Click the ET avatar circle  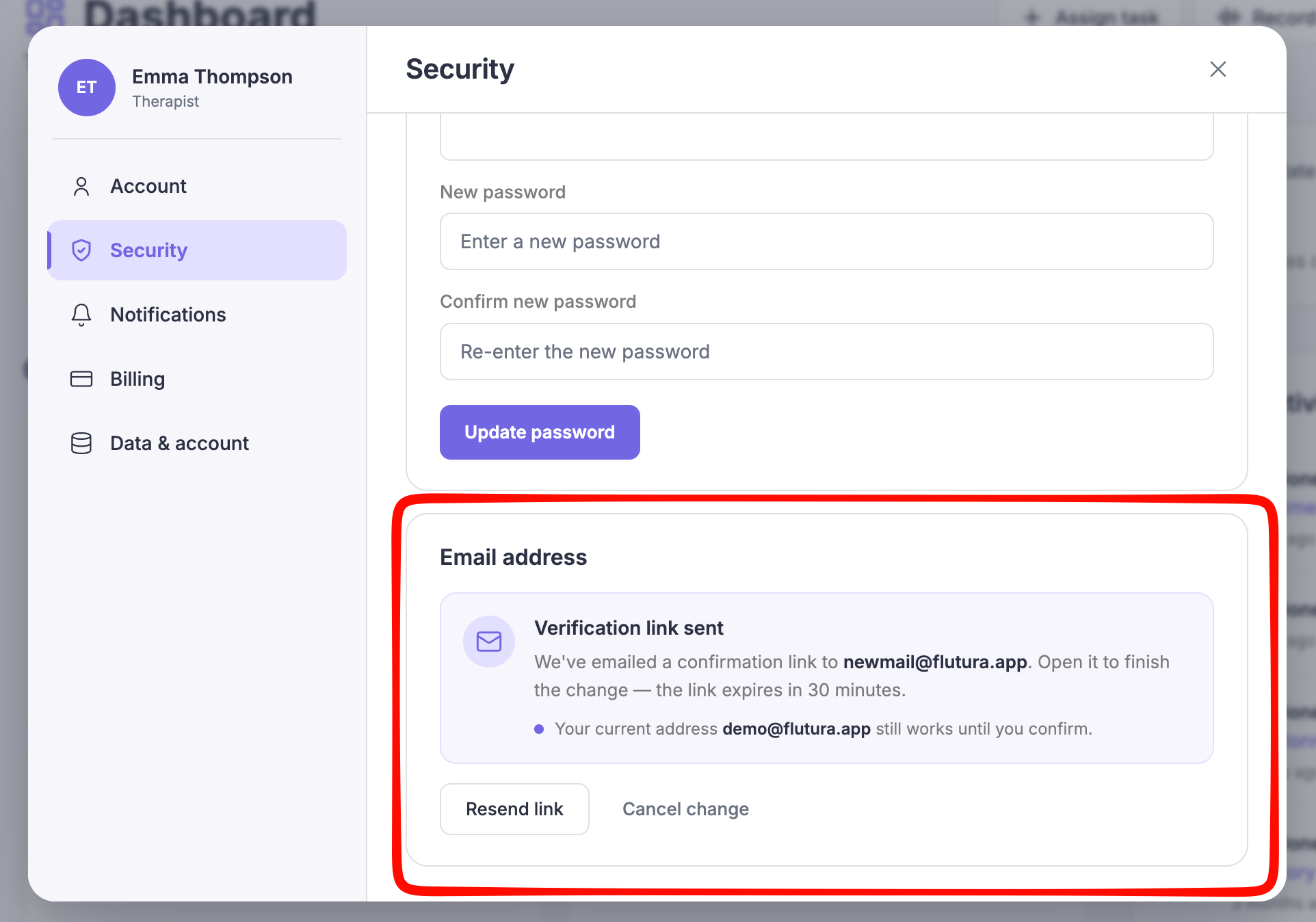pyautogui.click(x=87, y=88)
